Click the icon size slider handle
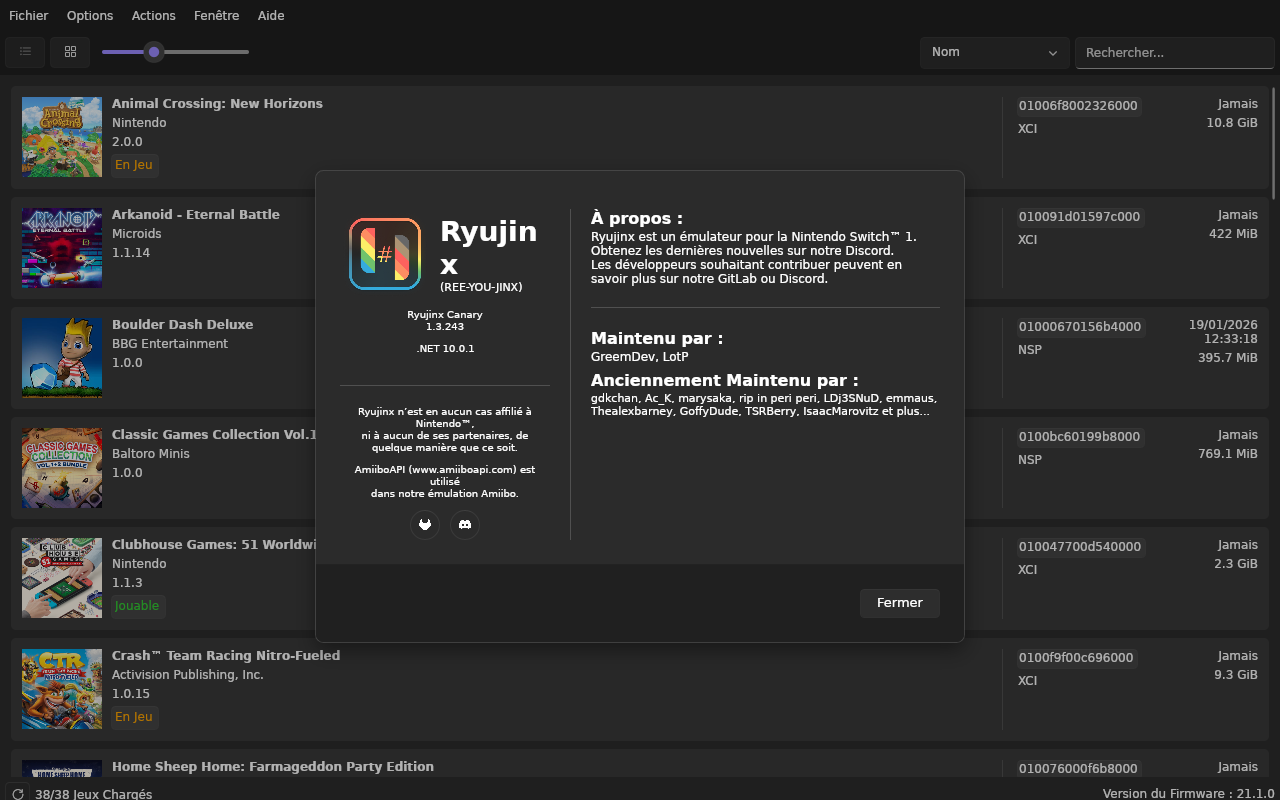 click(153, 52)
